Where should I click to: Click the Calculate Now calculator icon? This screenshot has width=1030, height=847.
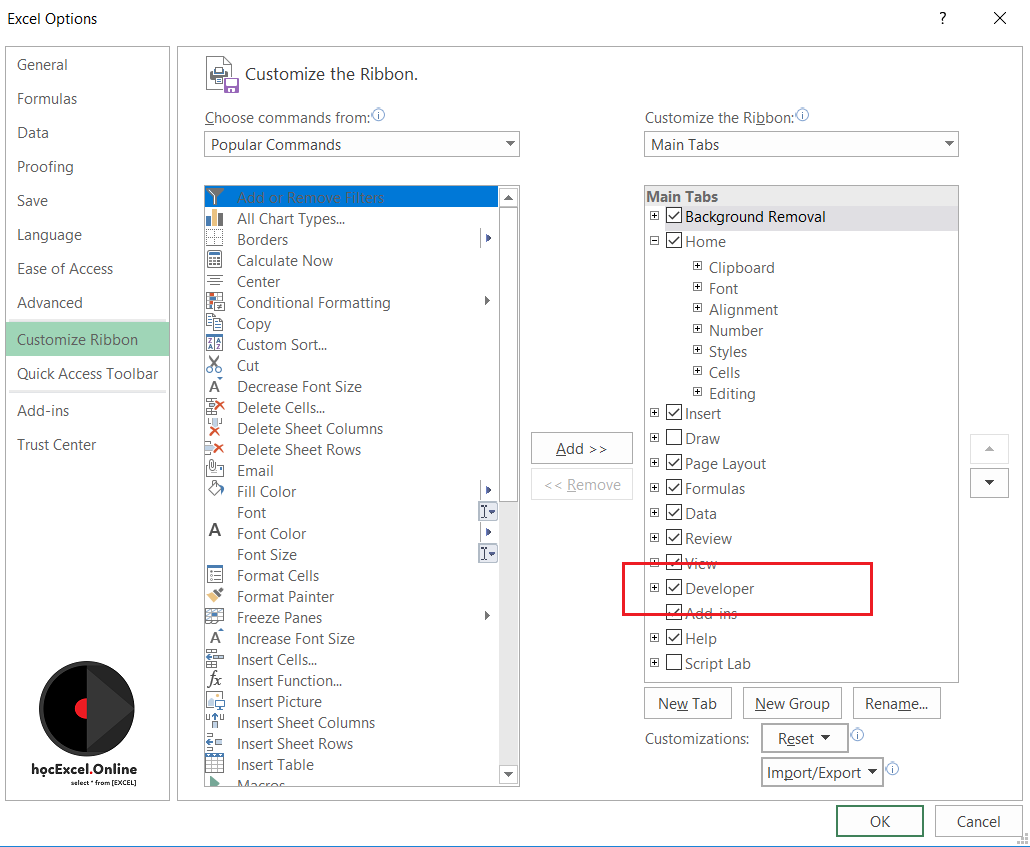215,260
